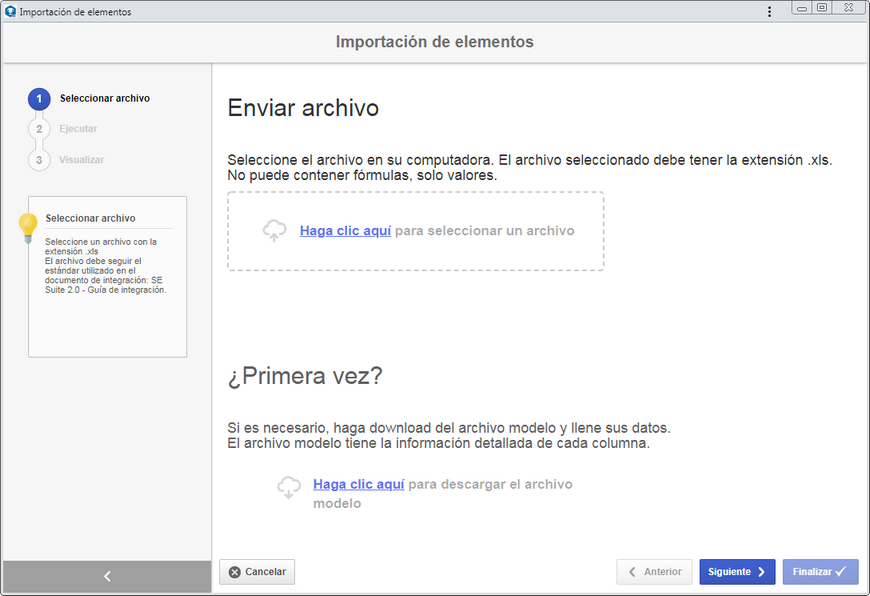Image resolution: width=870 pixels, height=596 pixels.
Task: Select step 1 circle Seleccionar archivo
Action: click(39, 99)
